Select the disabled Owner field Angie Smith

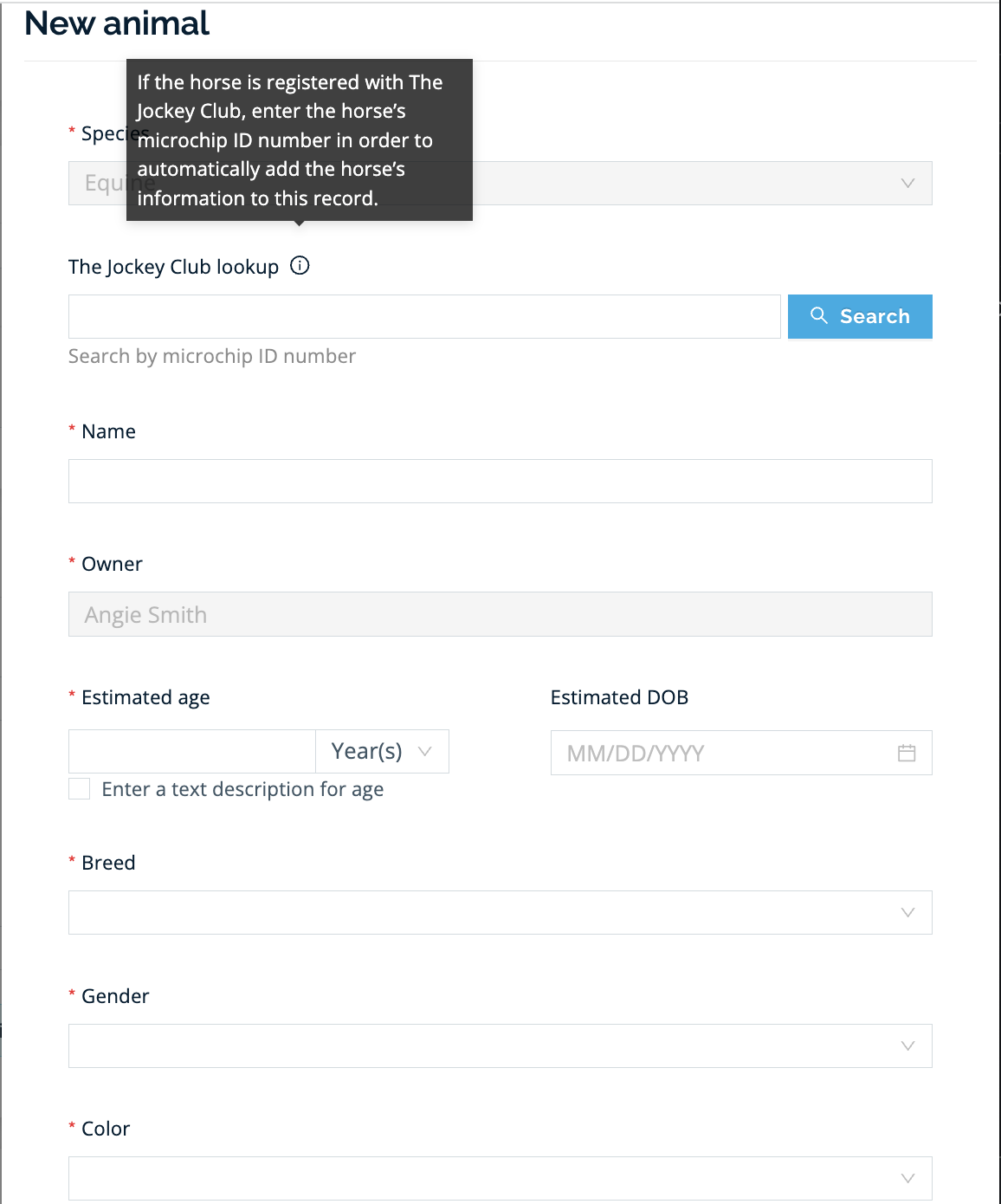[500, 614]
